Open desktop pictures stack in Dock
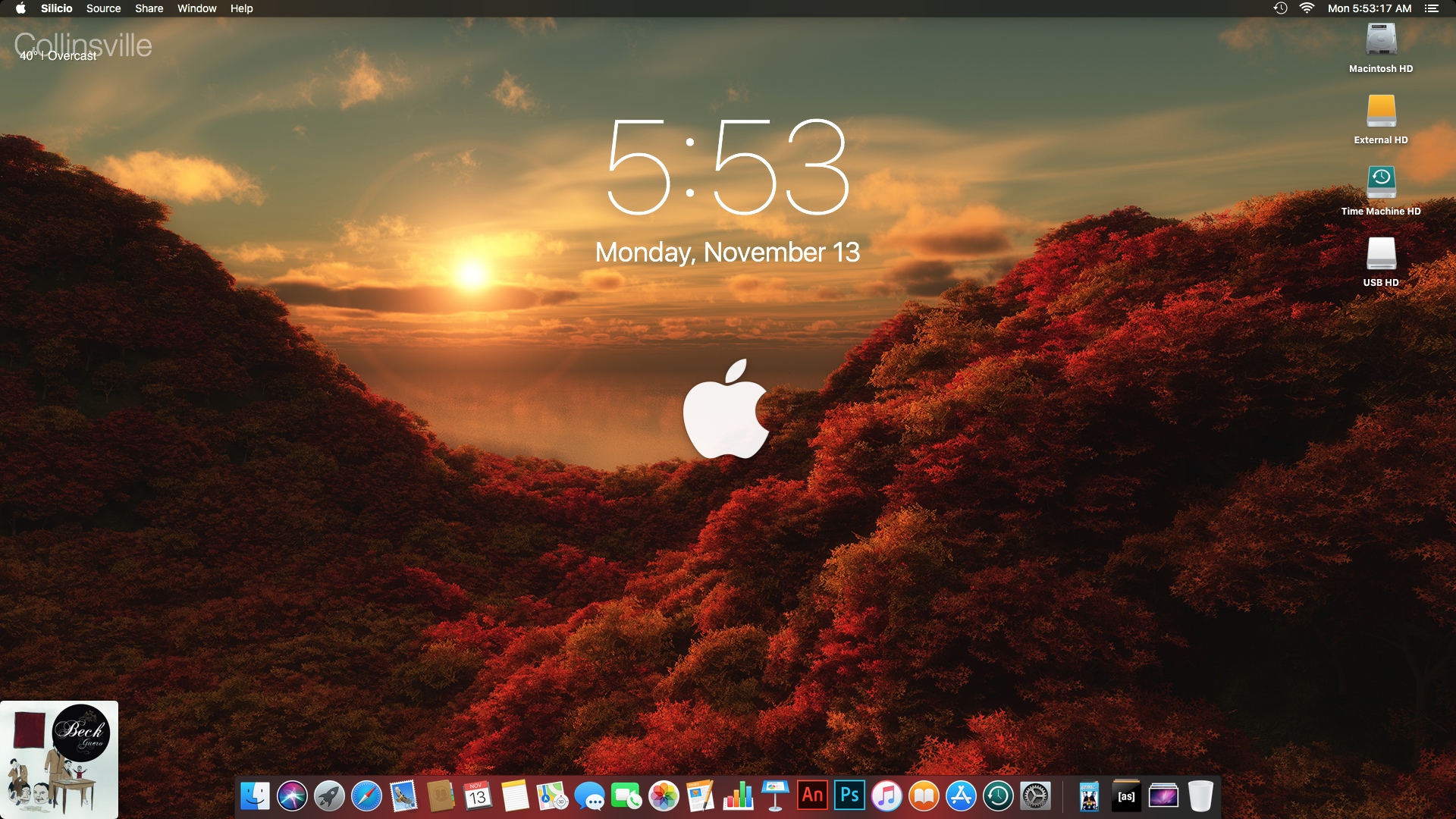1456x819 pixels. click(x=1163, y=796)
